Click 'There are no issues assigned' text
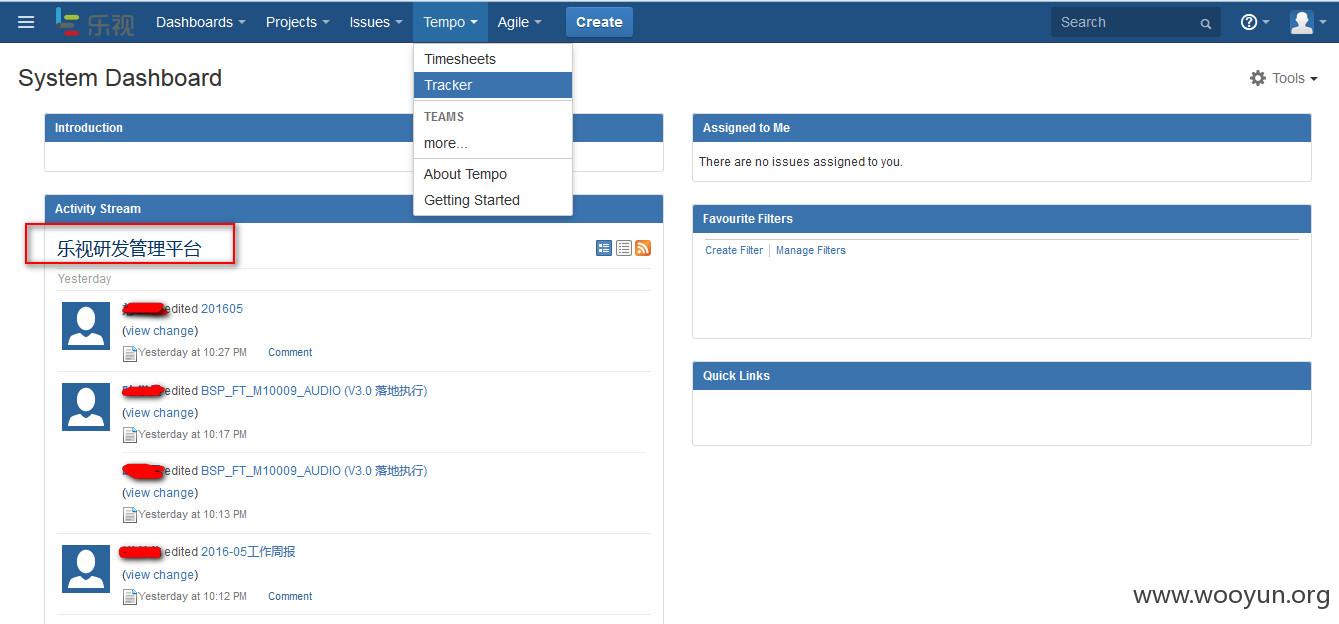 pos(801,162)
